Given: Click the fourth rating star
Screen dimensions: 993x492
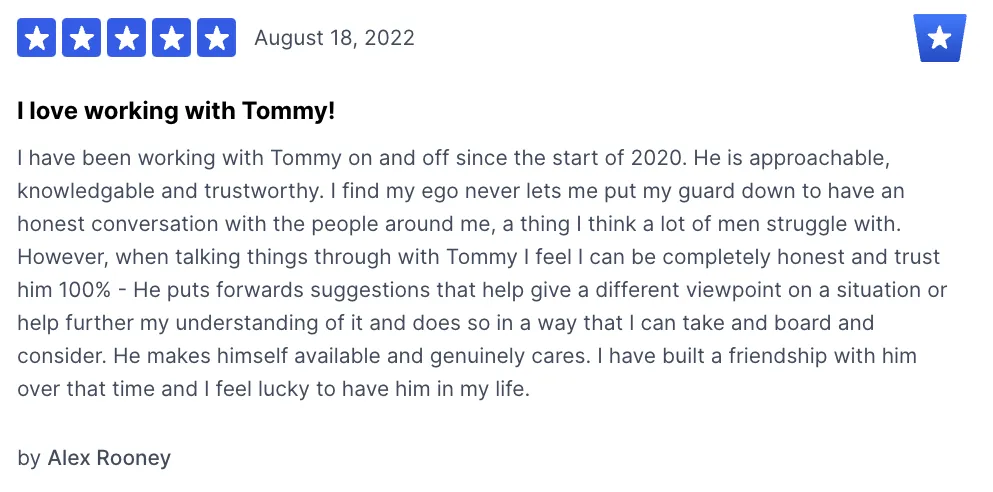Looking at the screenshot, I should click(171, 37).
